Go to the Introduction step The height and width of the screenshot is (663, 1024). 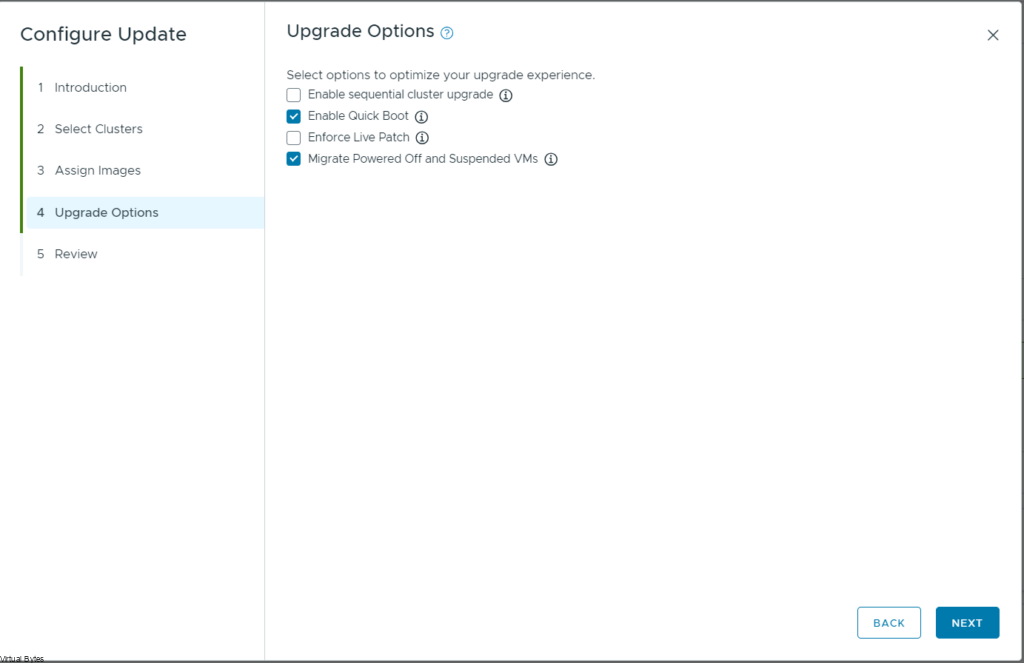coord(90,88)
